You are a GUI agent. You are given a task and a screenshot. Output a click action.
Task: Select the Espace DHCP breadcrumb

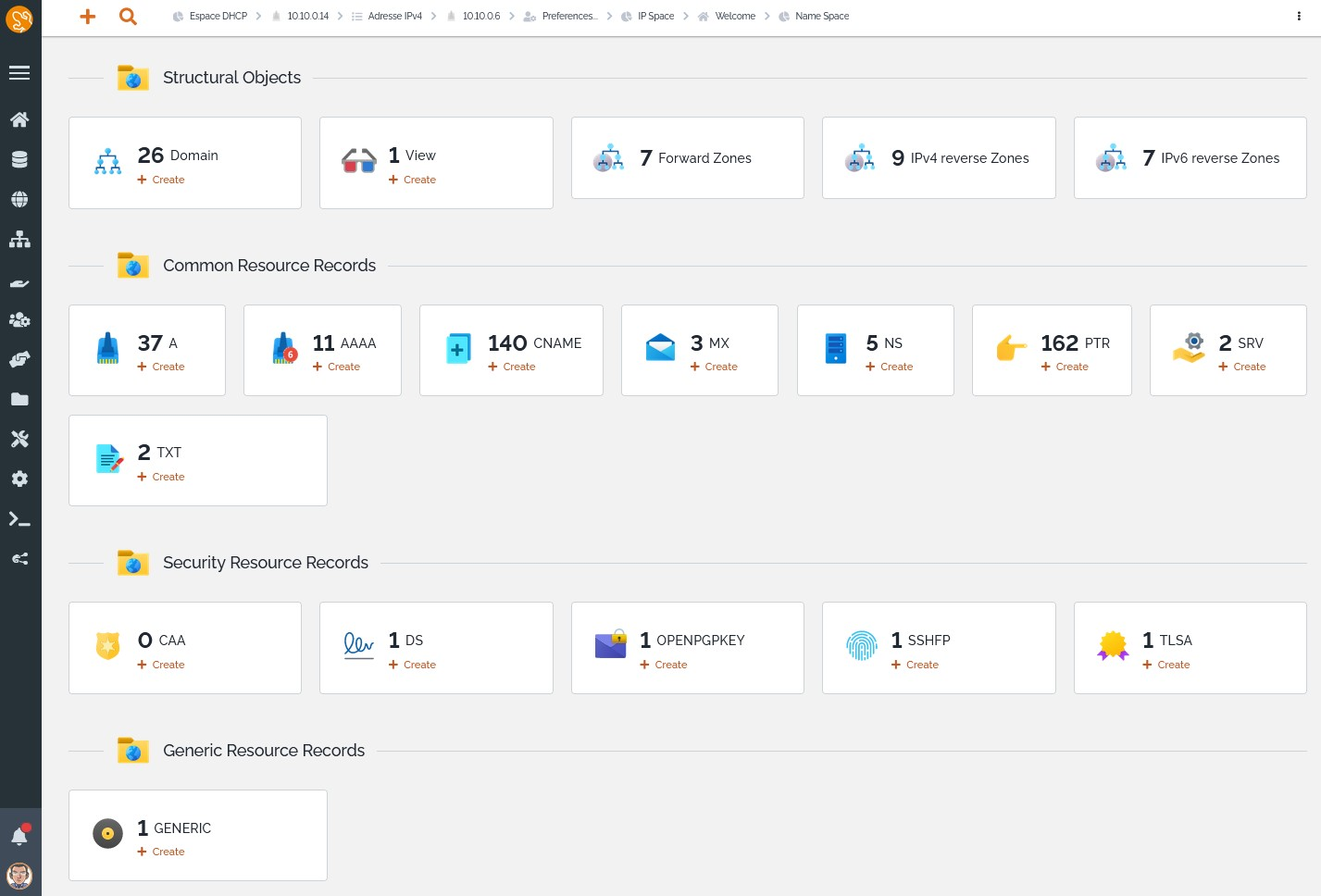(x=218, y=17)
